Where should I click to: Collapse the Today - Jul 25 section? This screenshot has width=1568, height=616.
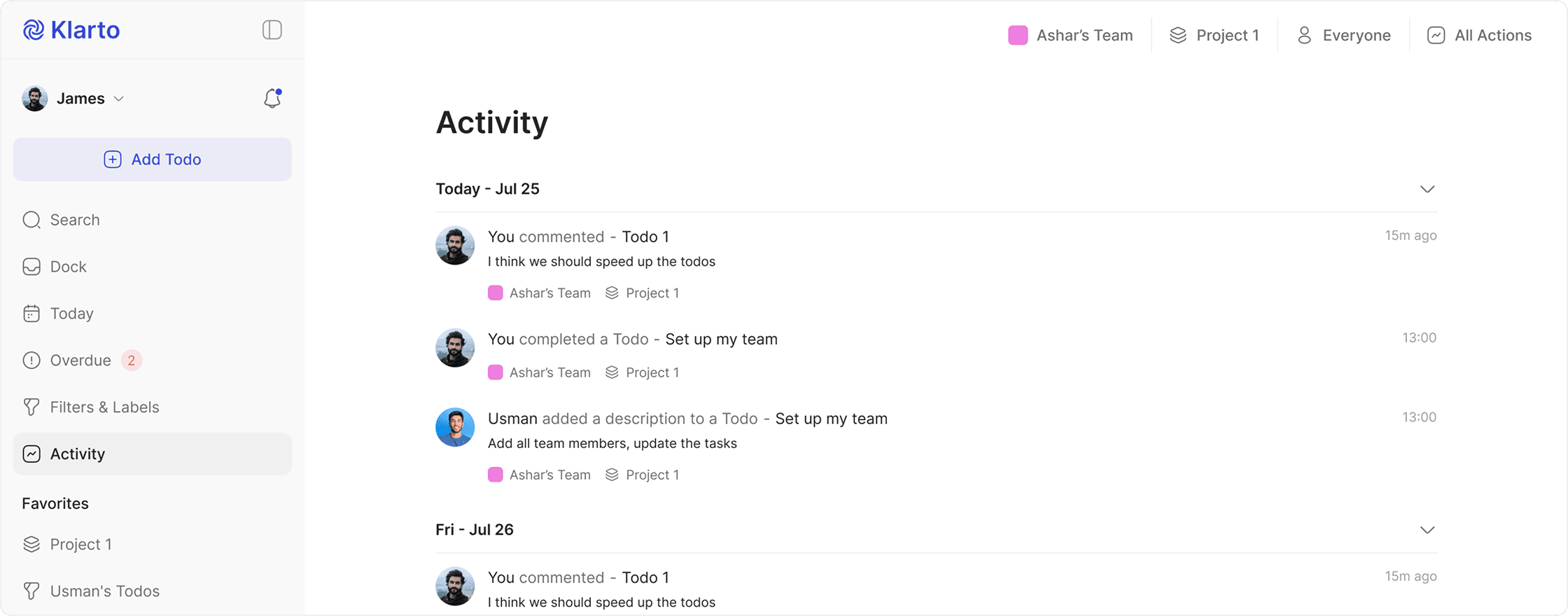pos(1427,188)
